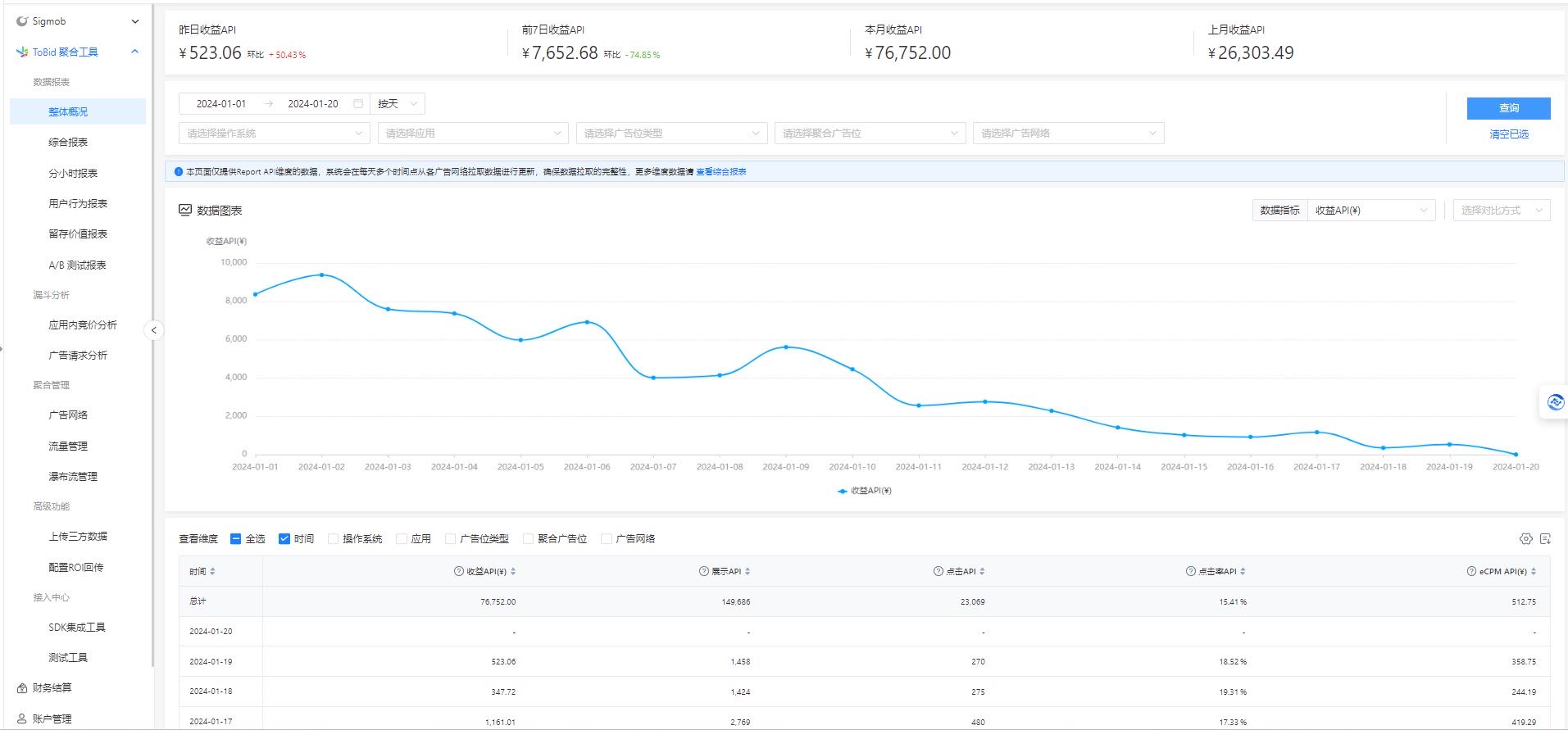Open 应用内竞价分析 in the sidebar
This screenshot has width=1568, height=730.
point(83,325)
